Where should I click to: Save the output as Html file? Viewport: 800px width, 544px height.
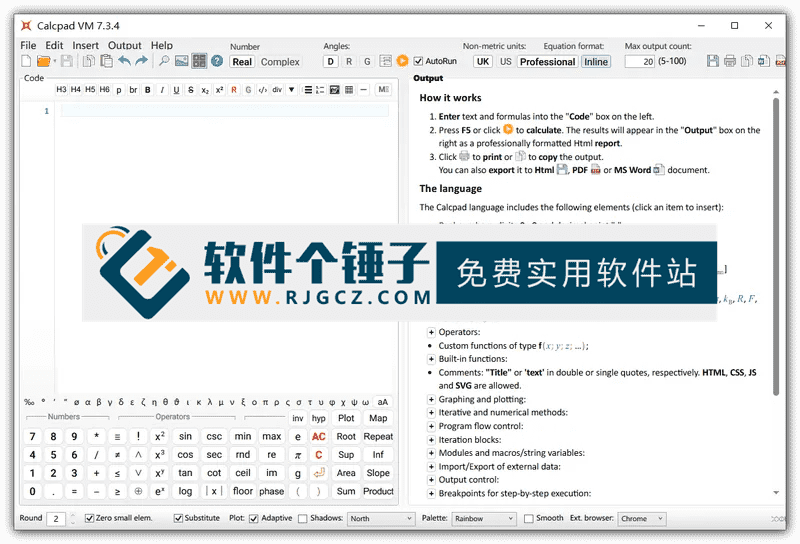click(x=713, y=61)
